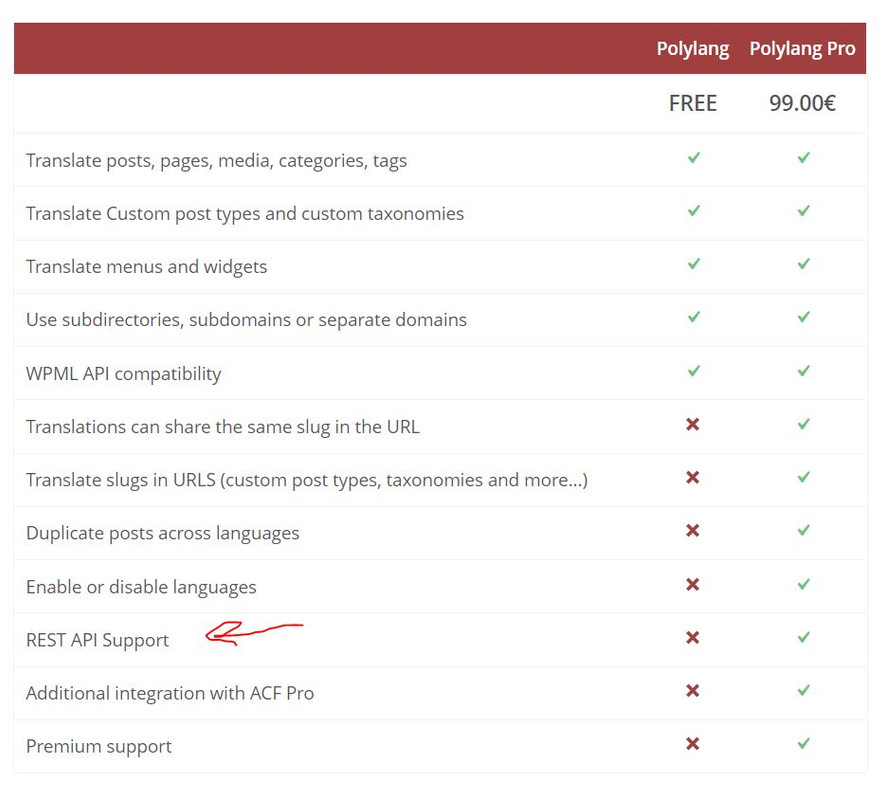Click the Polylang column header

693,49
